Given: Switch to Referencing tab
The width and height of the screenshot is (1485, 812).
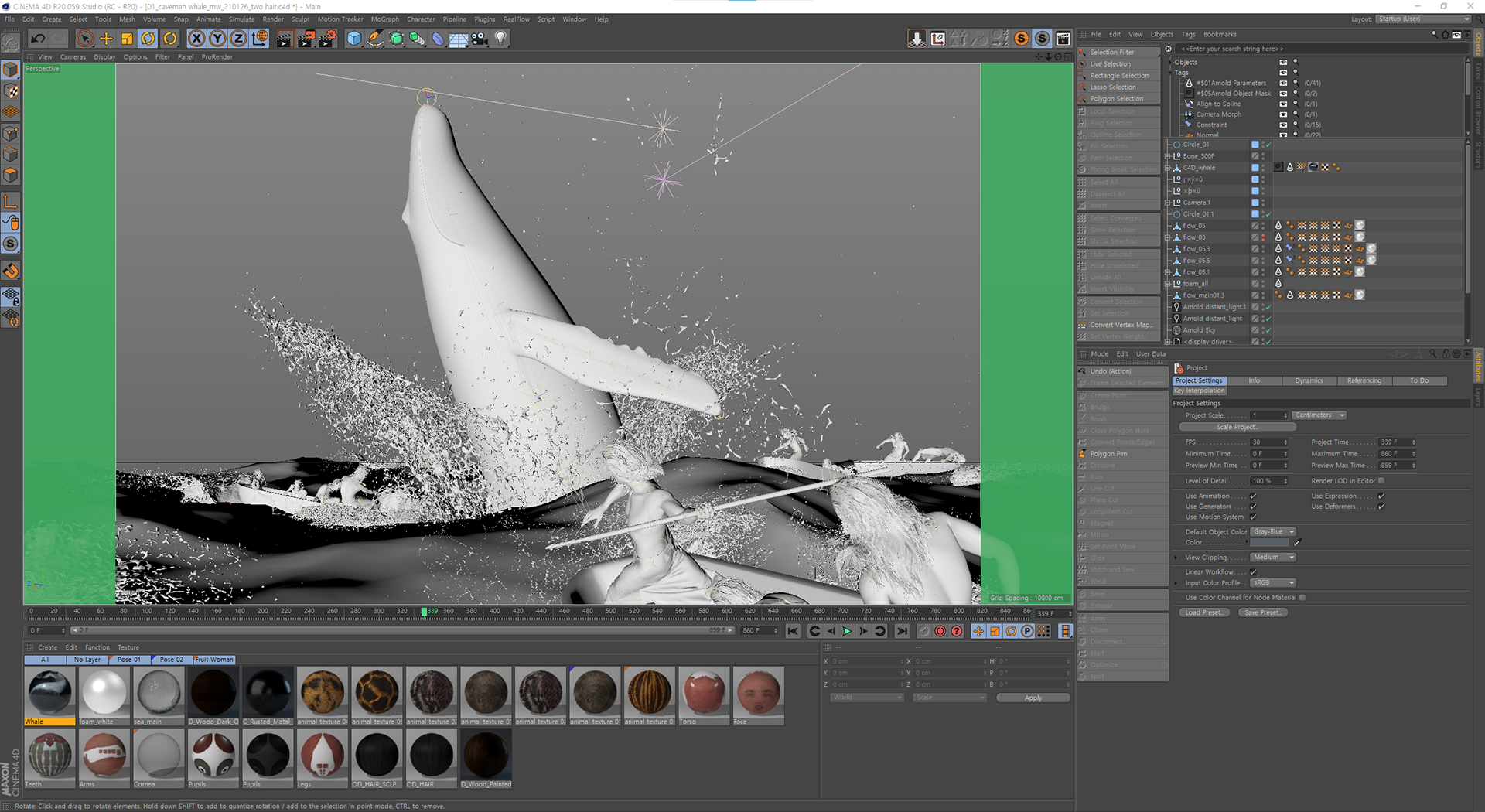Looking at the screenshot, I should click(x=1364, y=380).
